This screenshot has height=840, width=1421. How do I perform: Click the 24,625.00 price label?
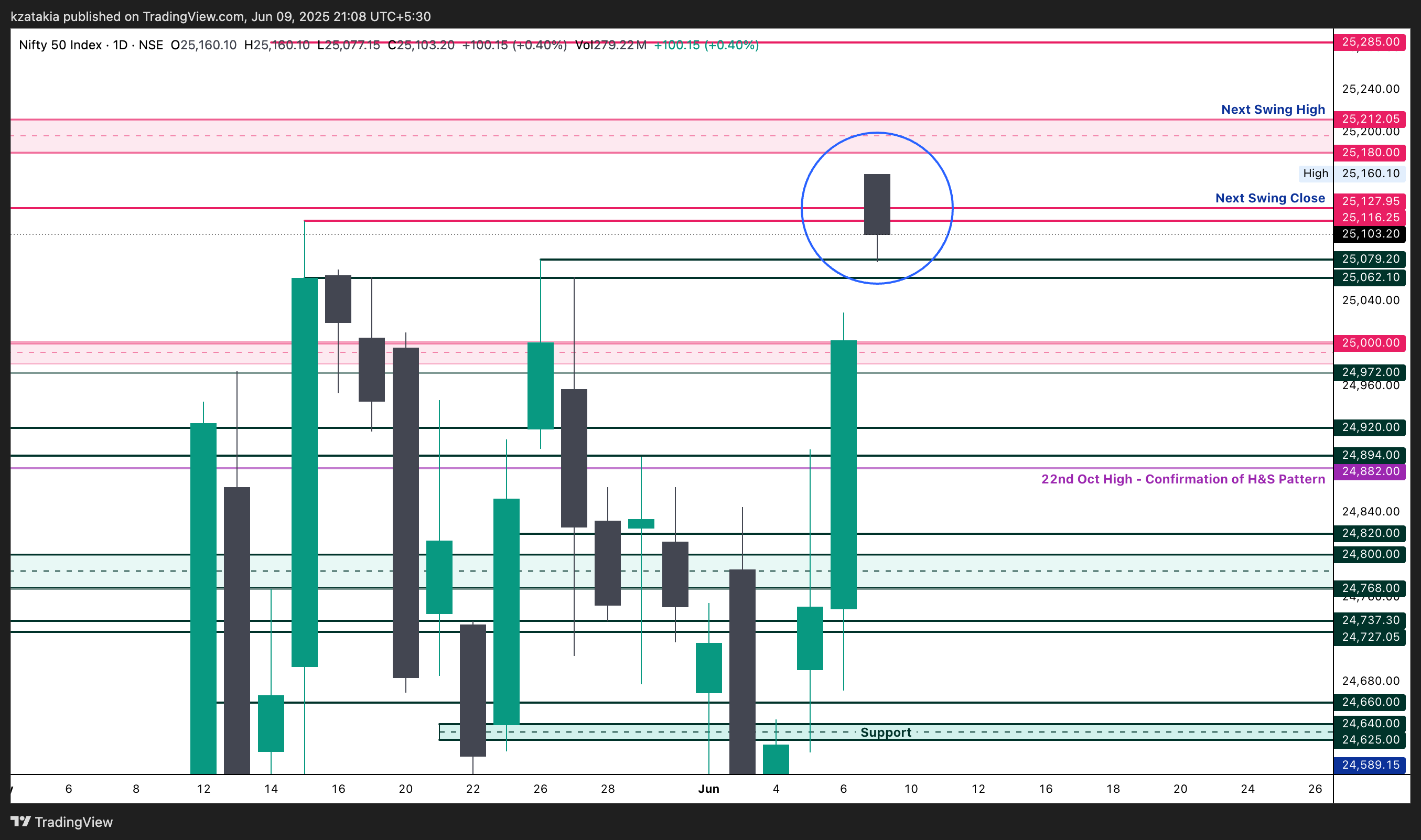(1370, 740)
